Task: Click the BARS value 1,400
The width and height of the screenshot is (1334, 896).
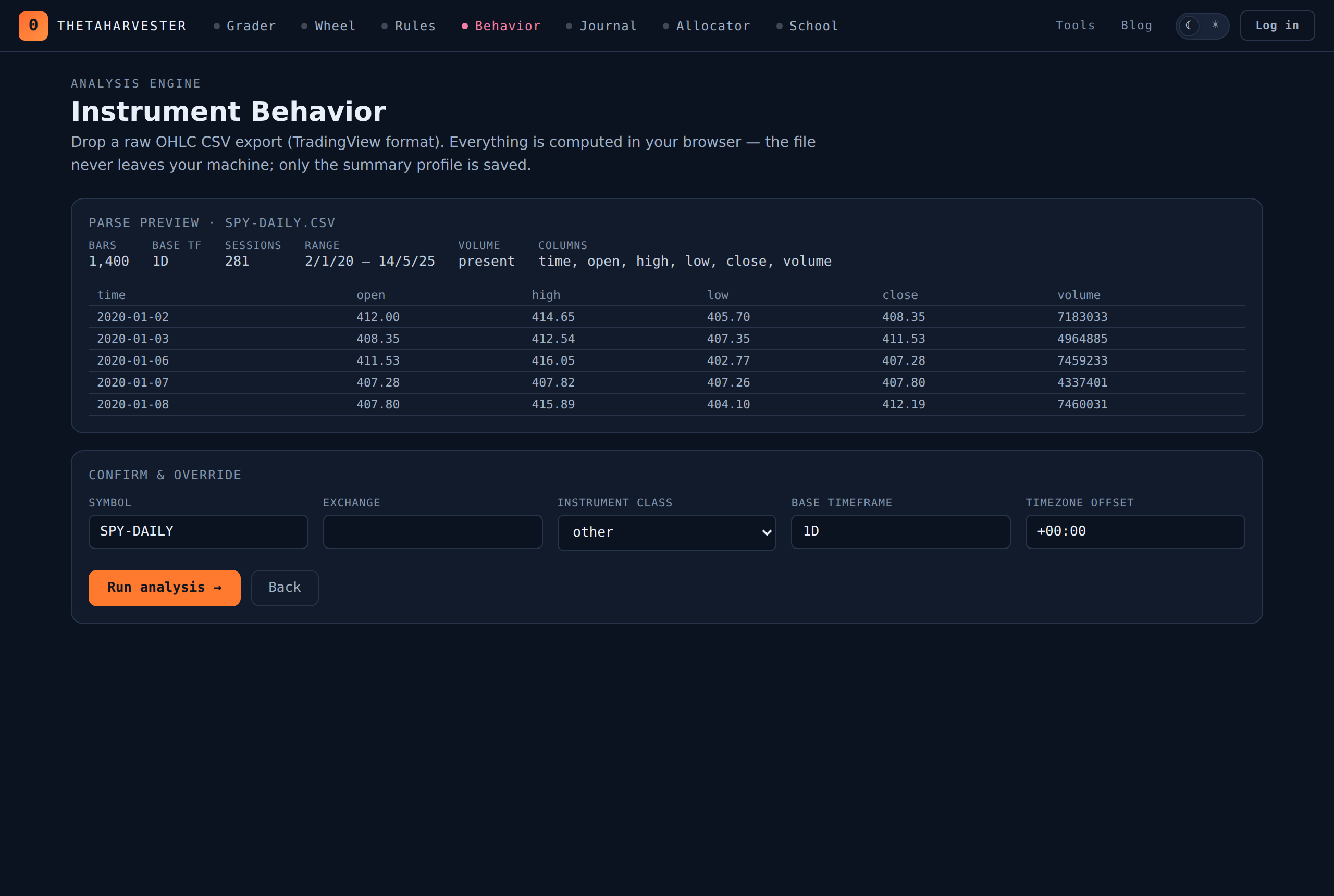Action: point(109,262)
